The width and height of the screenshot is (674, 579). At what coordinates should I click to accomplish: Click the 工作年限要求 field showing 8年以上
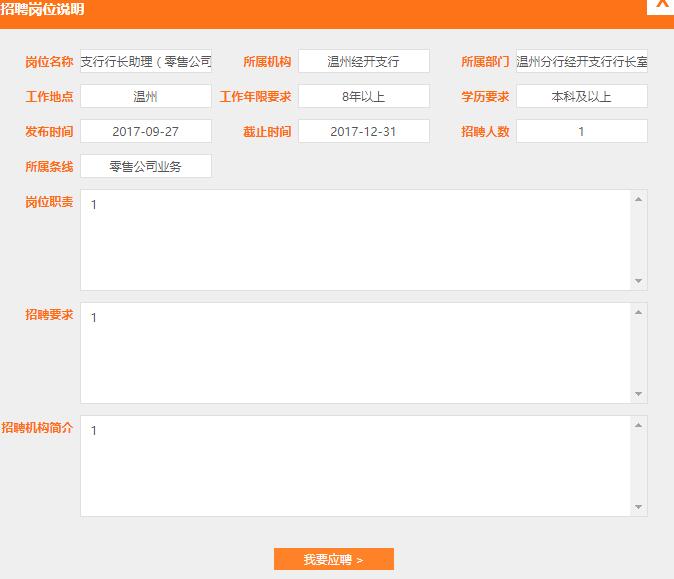364,97
